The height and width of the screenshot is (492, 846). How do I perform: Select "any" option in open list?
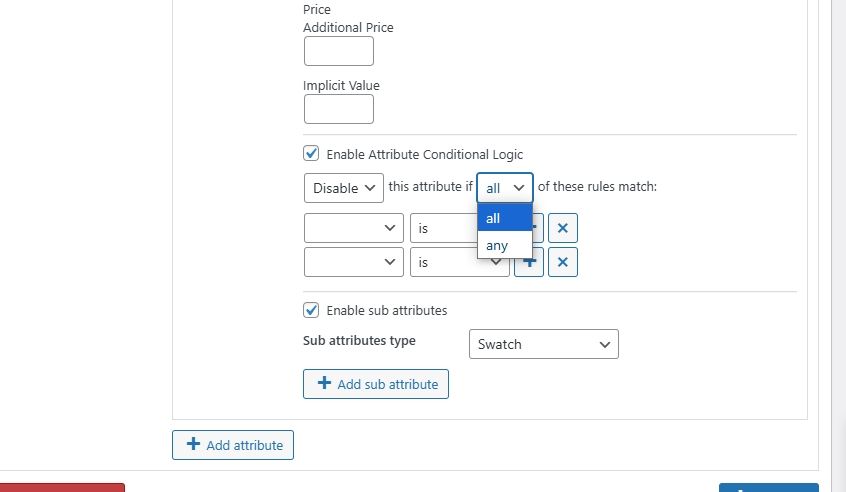click(x=504, y=245)
